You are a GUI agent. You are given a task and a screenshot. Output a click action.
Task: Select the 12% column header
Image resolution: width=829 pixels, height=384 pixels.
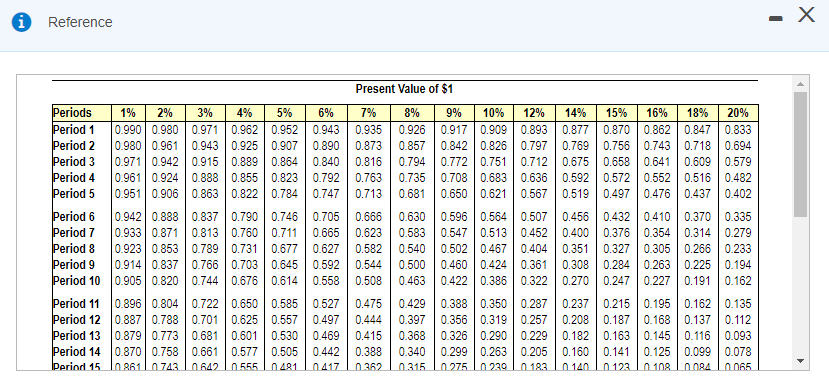click(x=534, y=113)
